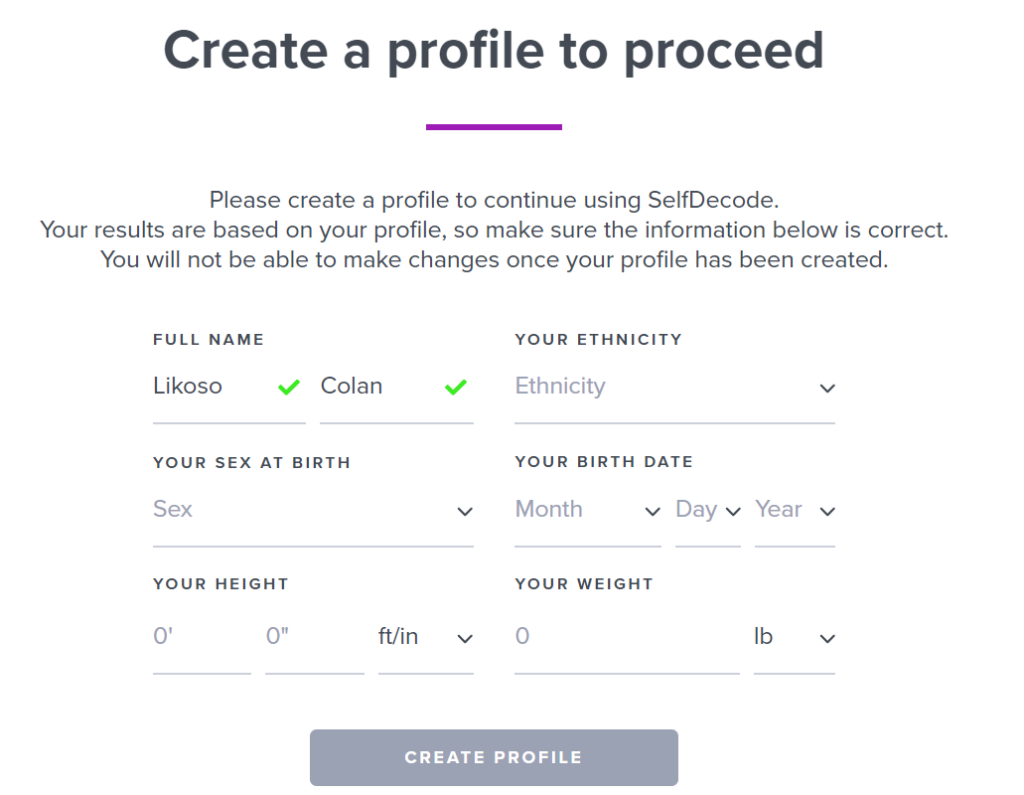Click the Month chevron arrow

click(652, 511)
